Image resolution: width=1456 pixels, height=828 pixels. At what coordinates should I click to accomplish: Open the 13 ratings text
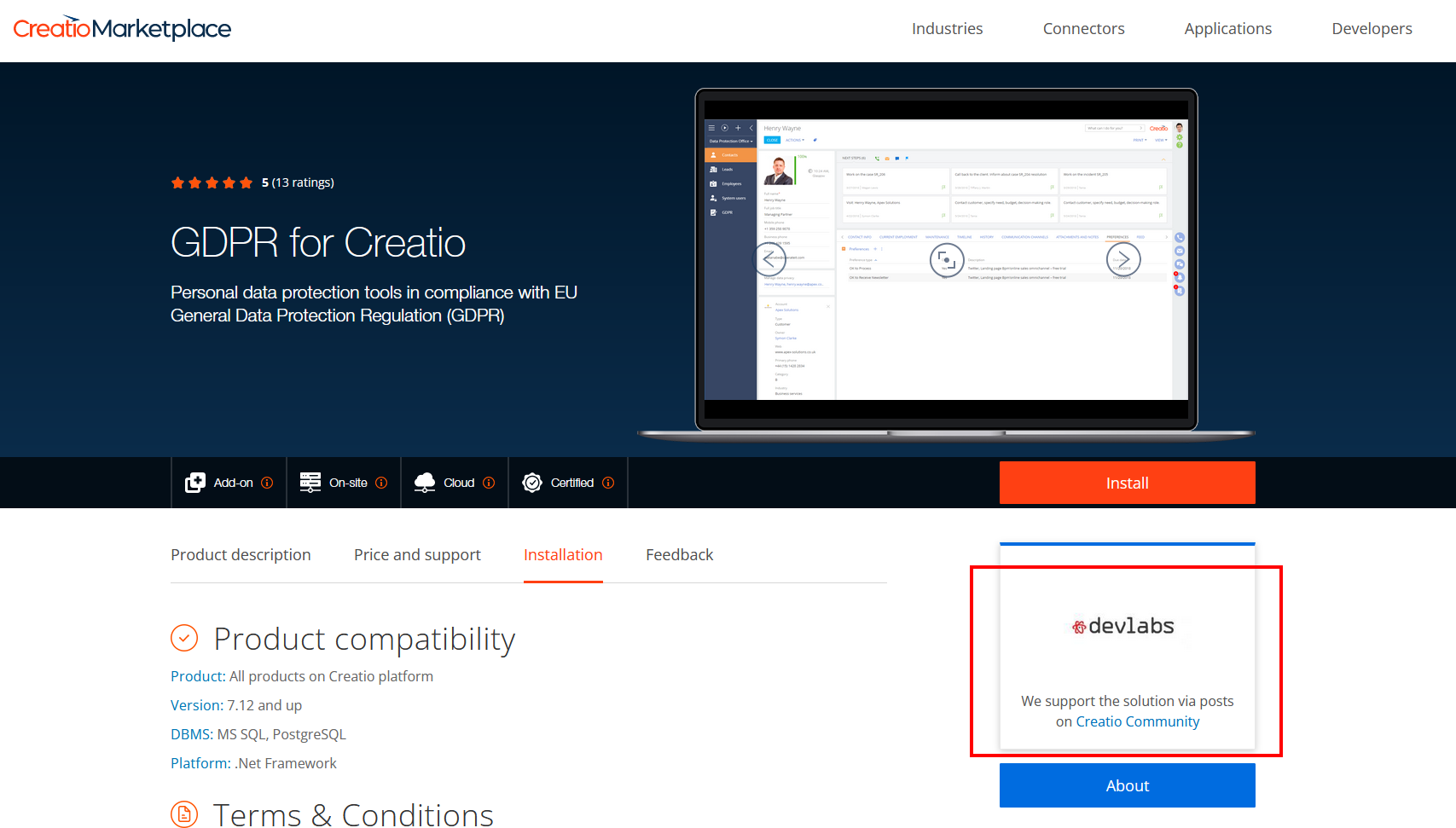point(303,182)
